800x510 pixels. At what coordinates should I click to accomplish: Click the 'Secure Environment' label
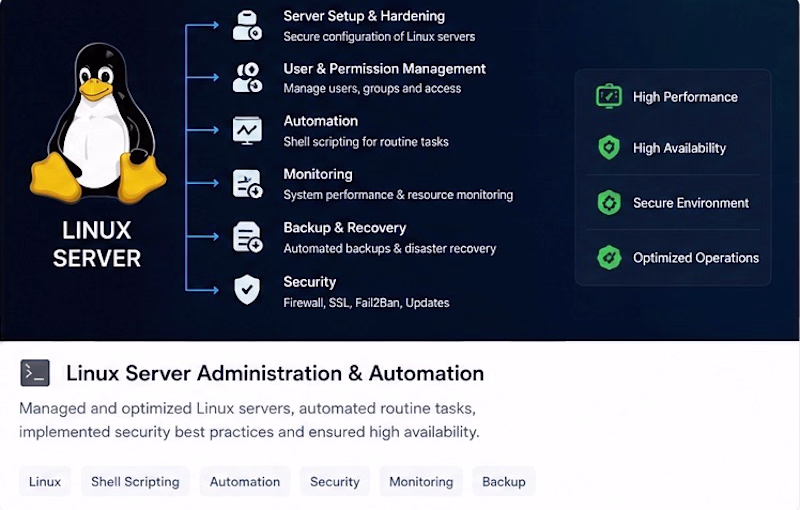point(691,203)
